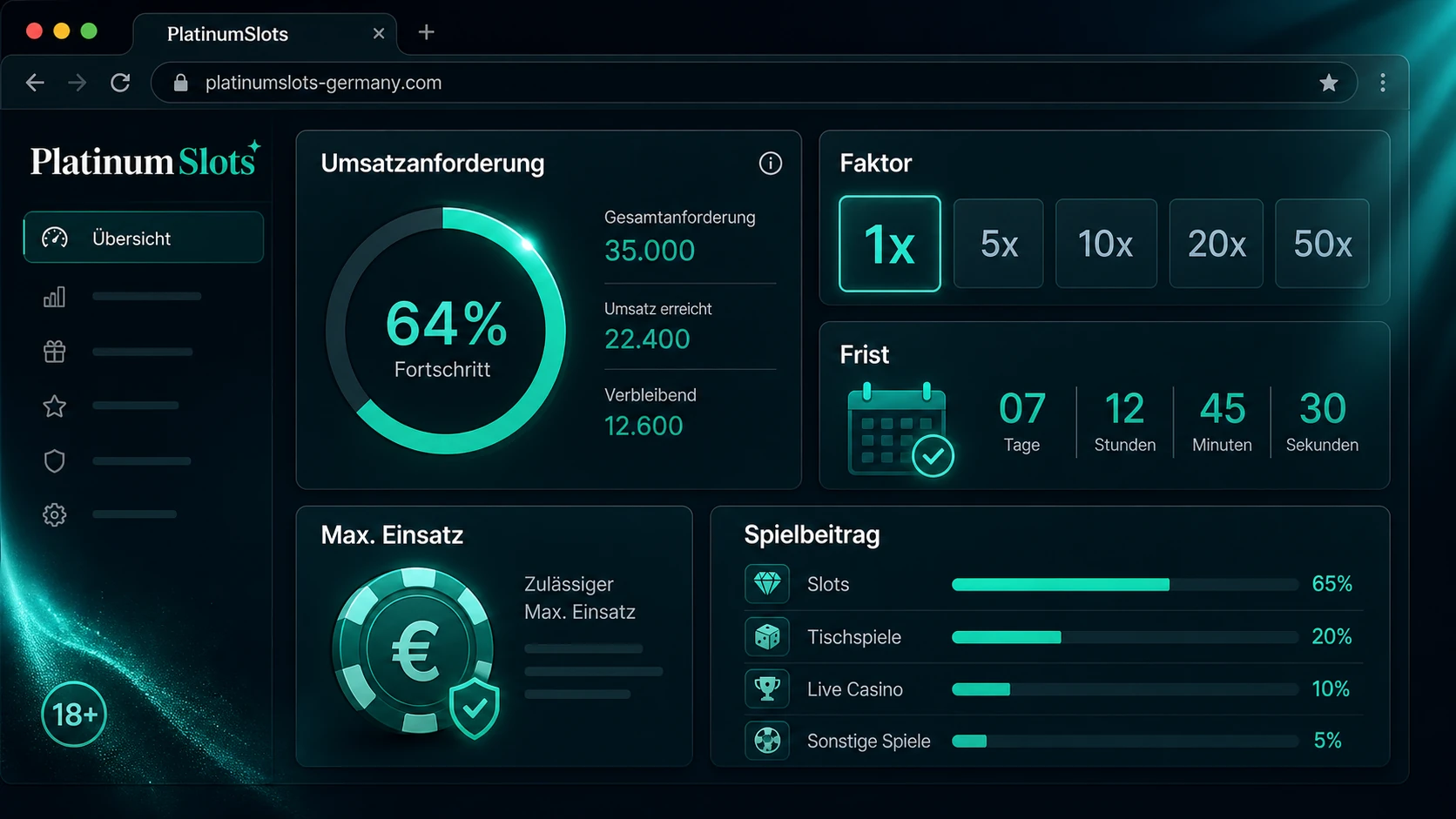Click the Slots diamond icon
The height and width of the screenshot is (819, 1456).
767,584
